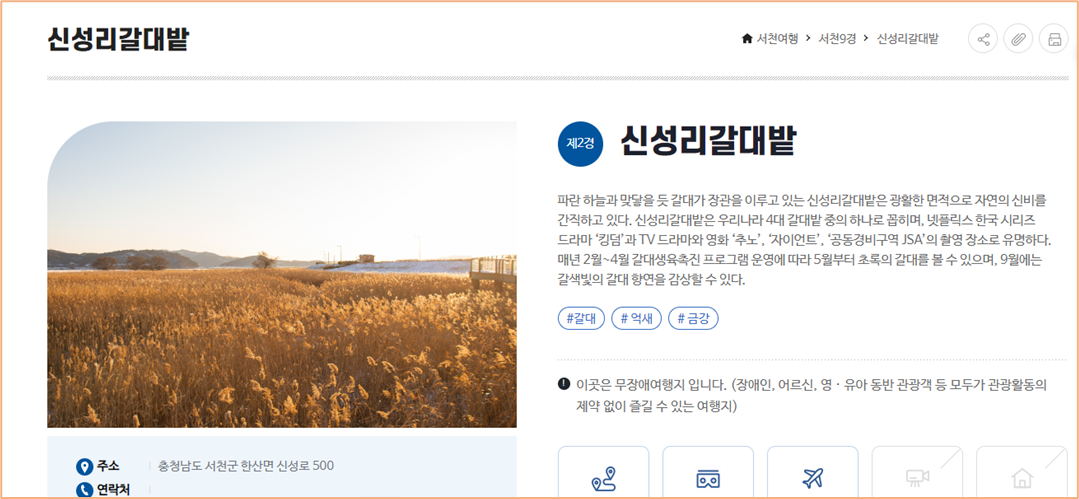This screenshot has height=499, width=1079.
Task: Click the description paragraph starting 파란 하늘과
Action: coord(805,241)
